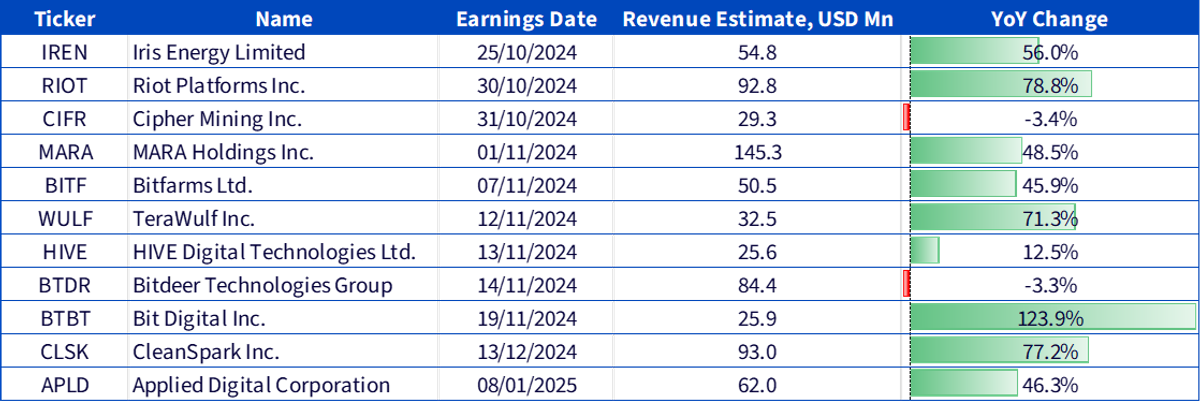Click revenue estimate value 50.5
The image size is (1200, 401).
[x=756, y=185]
